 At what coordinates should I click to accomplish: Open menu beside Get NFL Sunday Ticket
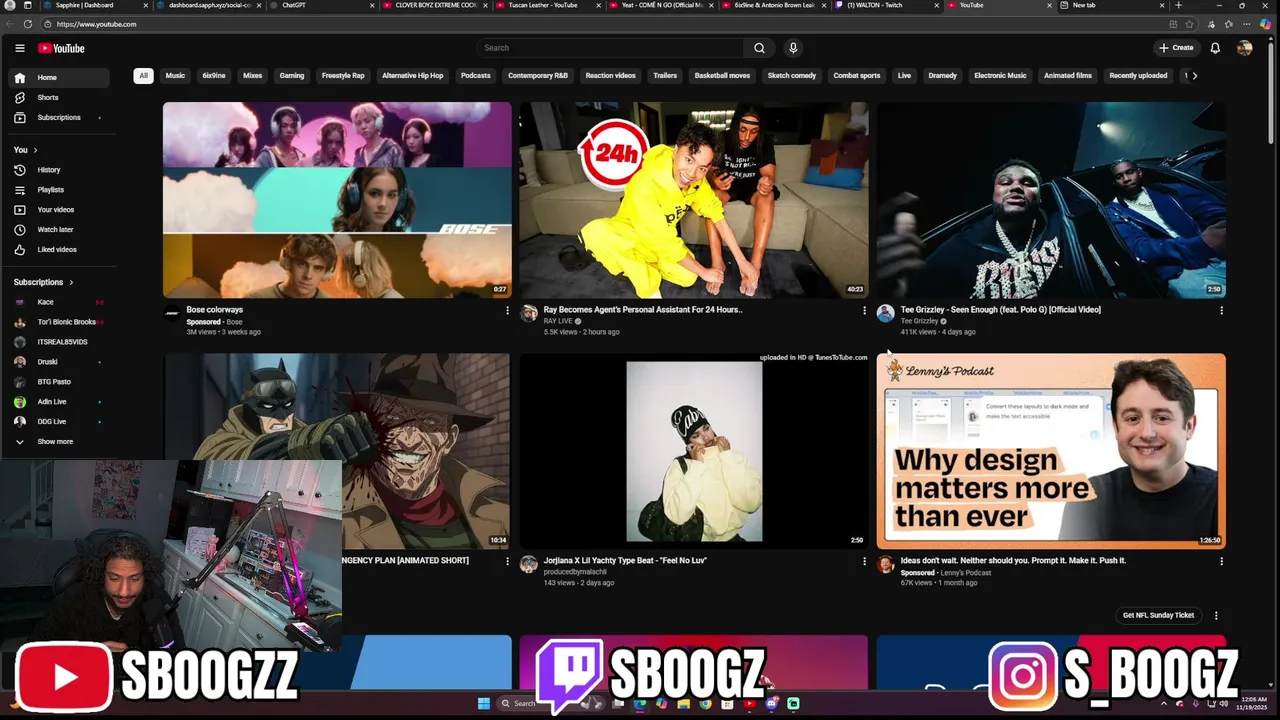tap(1216, 615)
